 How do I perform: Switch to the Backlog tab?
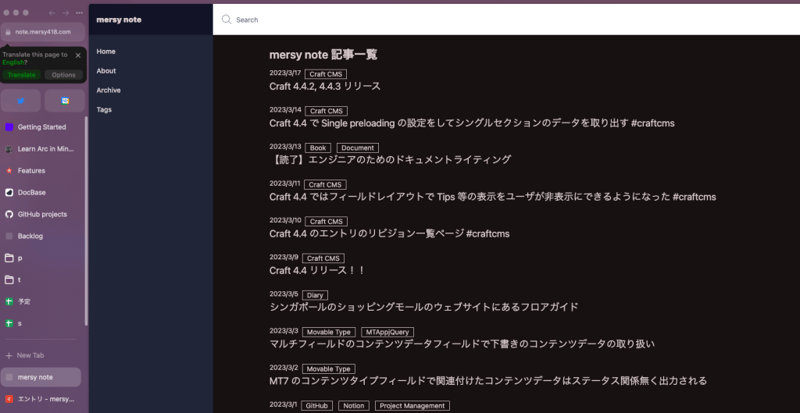click(41, 236)
